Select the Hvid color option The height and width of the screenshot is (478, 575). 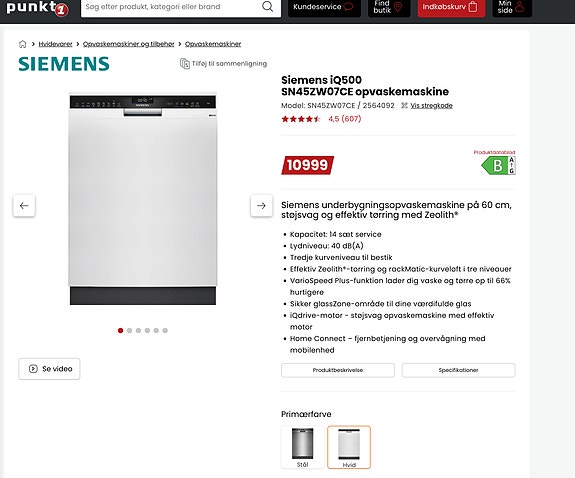pos(349,447)
